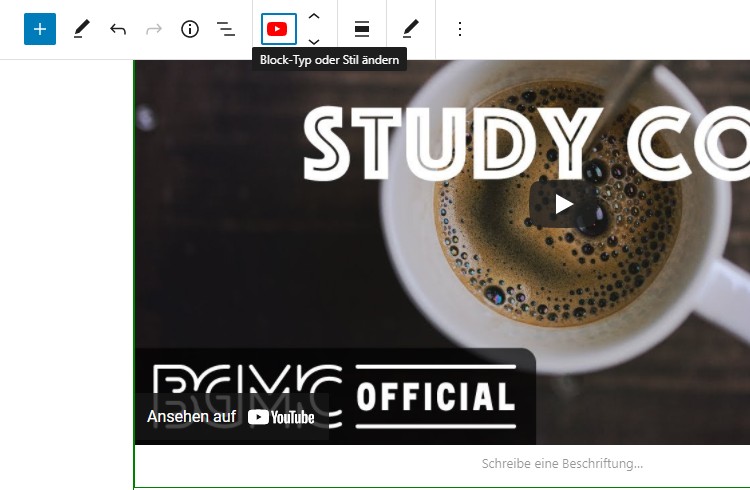Image resolution: width=750 pixels, height=490 pixels.
Task: Open the 'Ansehen auf YouTube' link
Action: click(x=231, y=417)
